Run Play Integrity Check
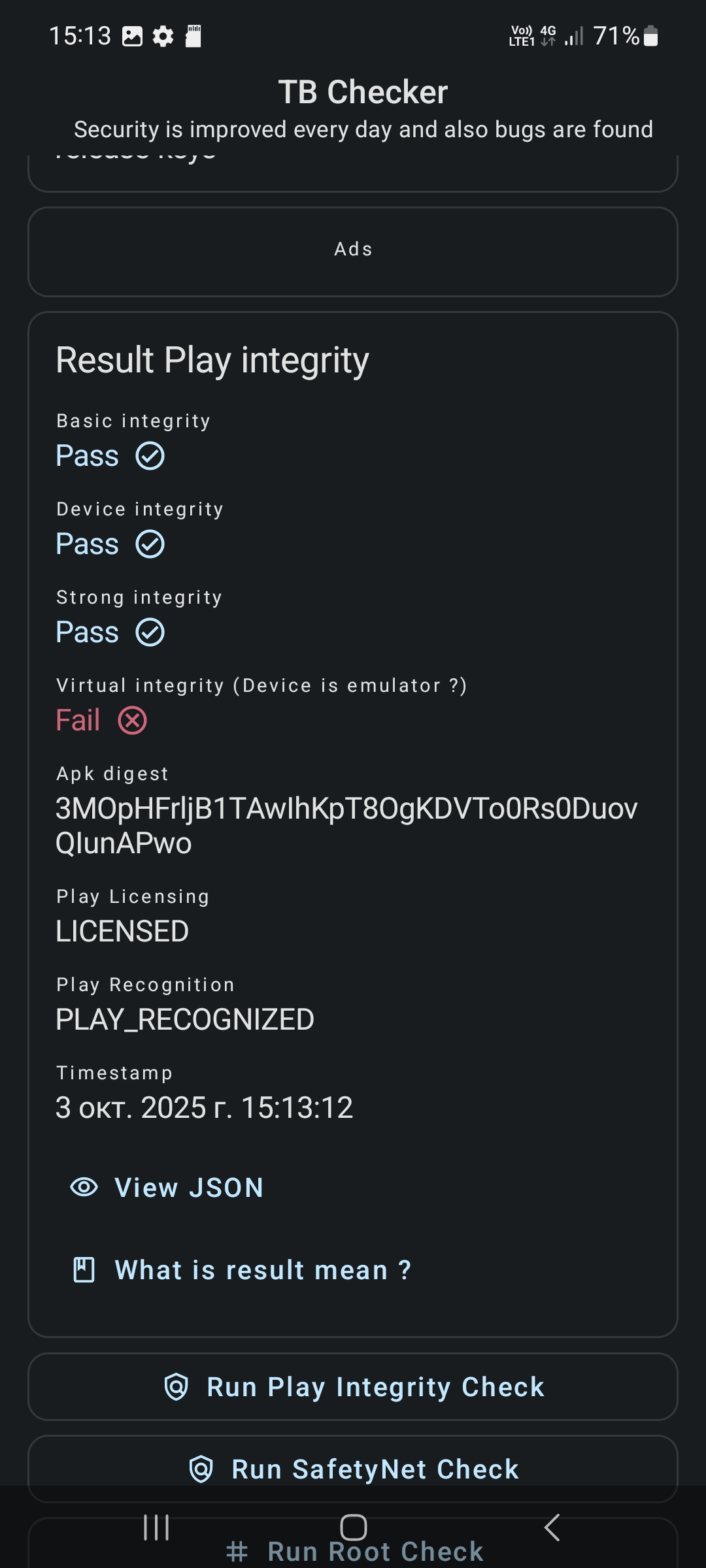Viewport: 706px width, 1568px height. click(x=375, y=1386)
